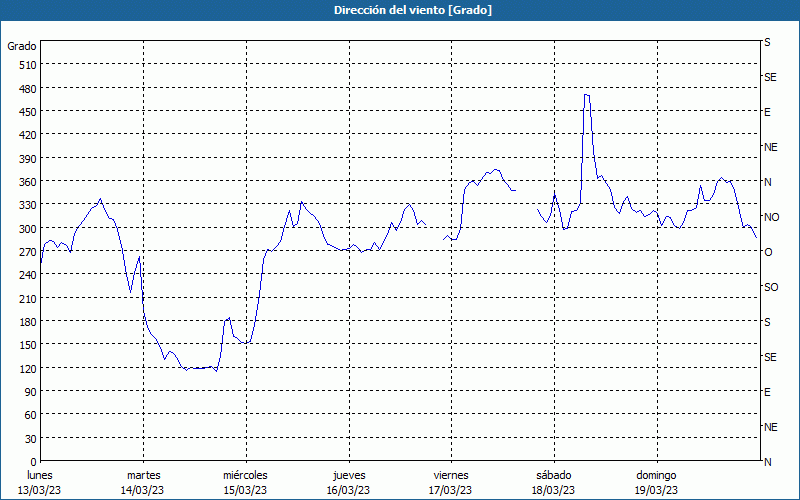Click the date 16/03/23
800x500 pixels.
(348, 491)
